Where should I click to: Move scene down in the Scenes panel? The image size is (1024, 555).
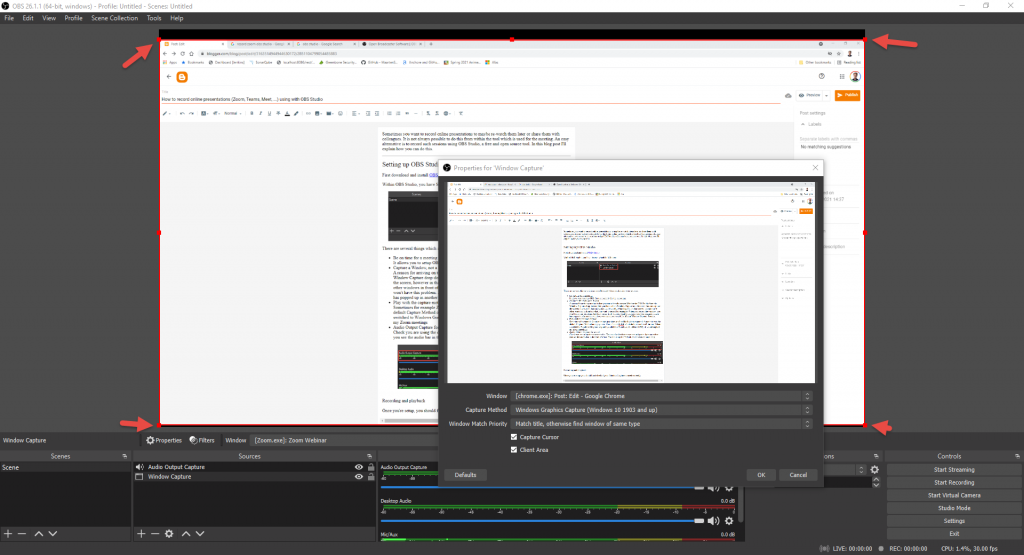(x=53, y=533)
